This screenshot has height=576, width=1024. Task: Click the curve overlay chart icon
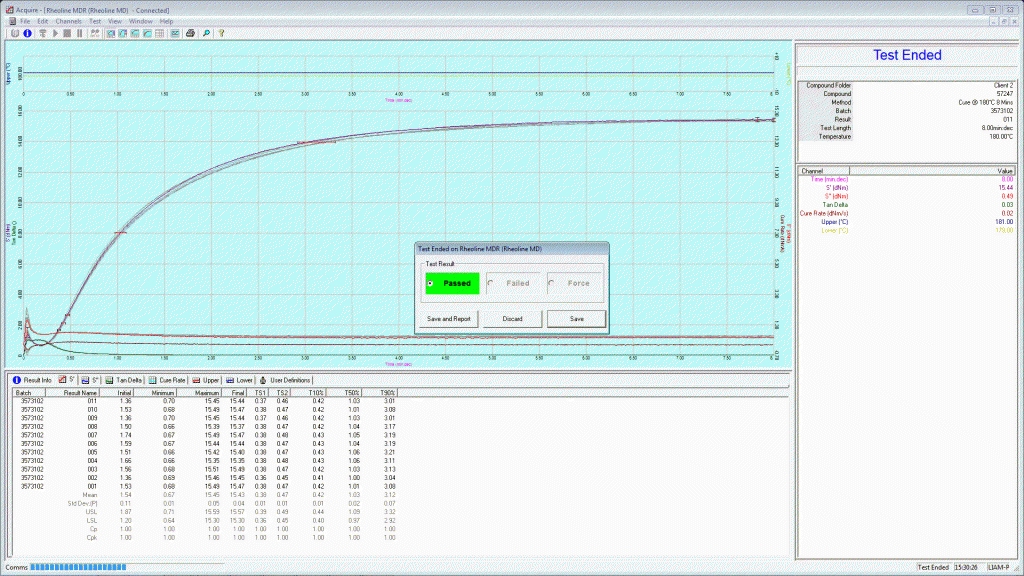point(147,33)
